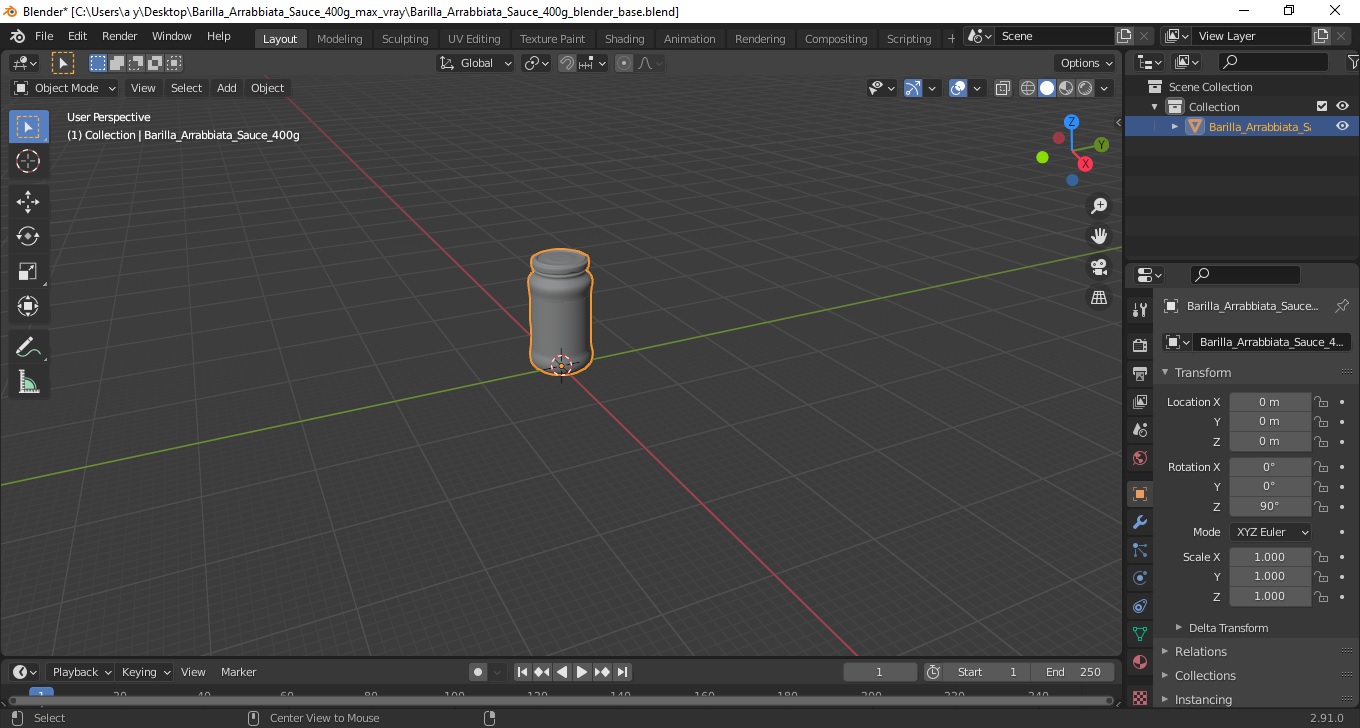Image resolution: width=1360 pixels, height=728 pixels.
Task: Open the Edit menu
Action: (x=77, y=36)
